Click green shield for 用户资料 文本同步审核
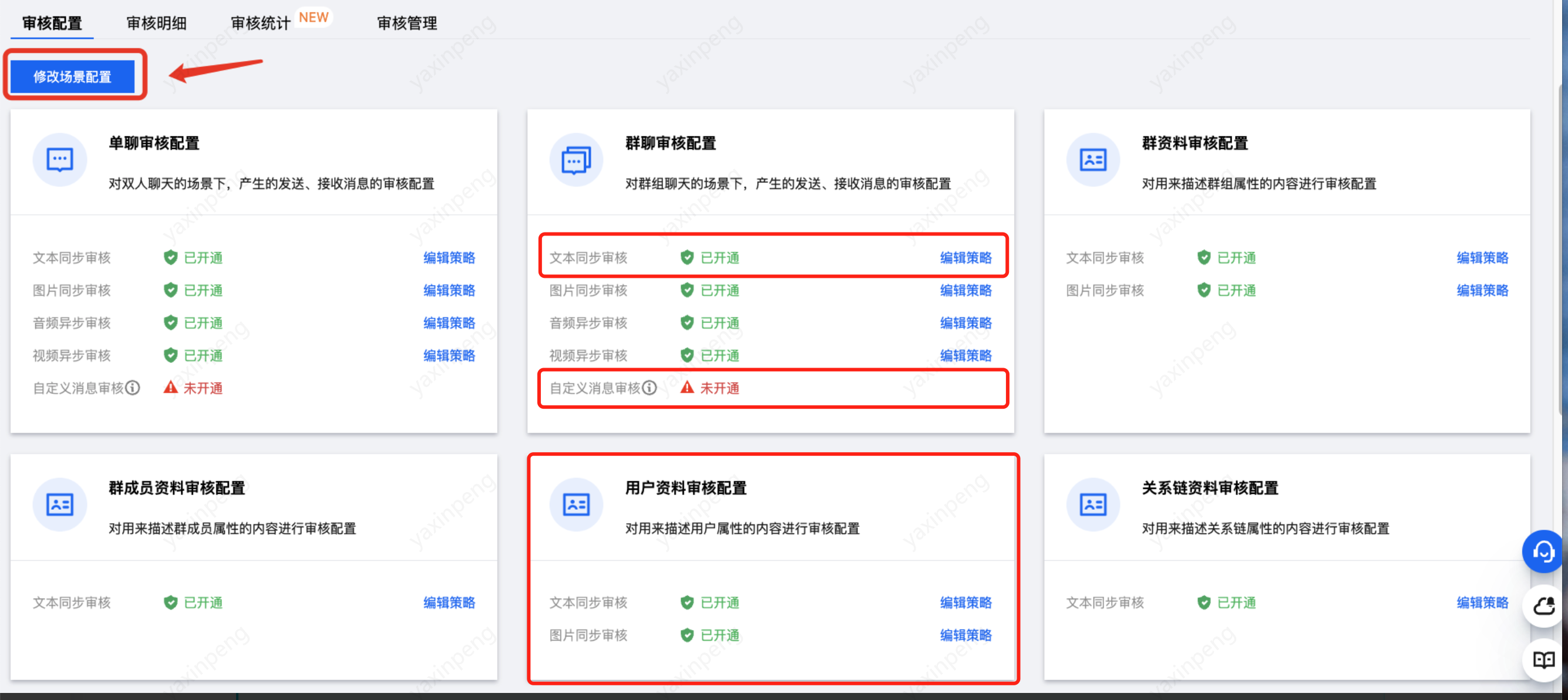 (x=687, y=603)
